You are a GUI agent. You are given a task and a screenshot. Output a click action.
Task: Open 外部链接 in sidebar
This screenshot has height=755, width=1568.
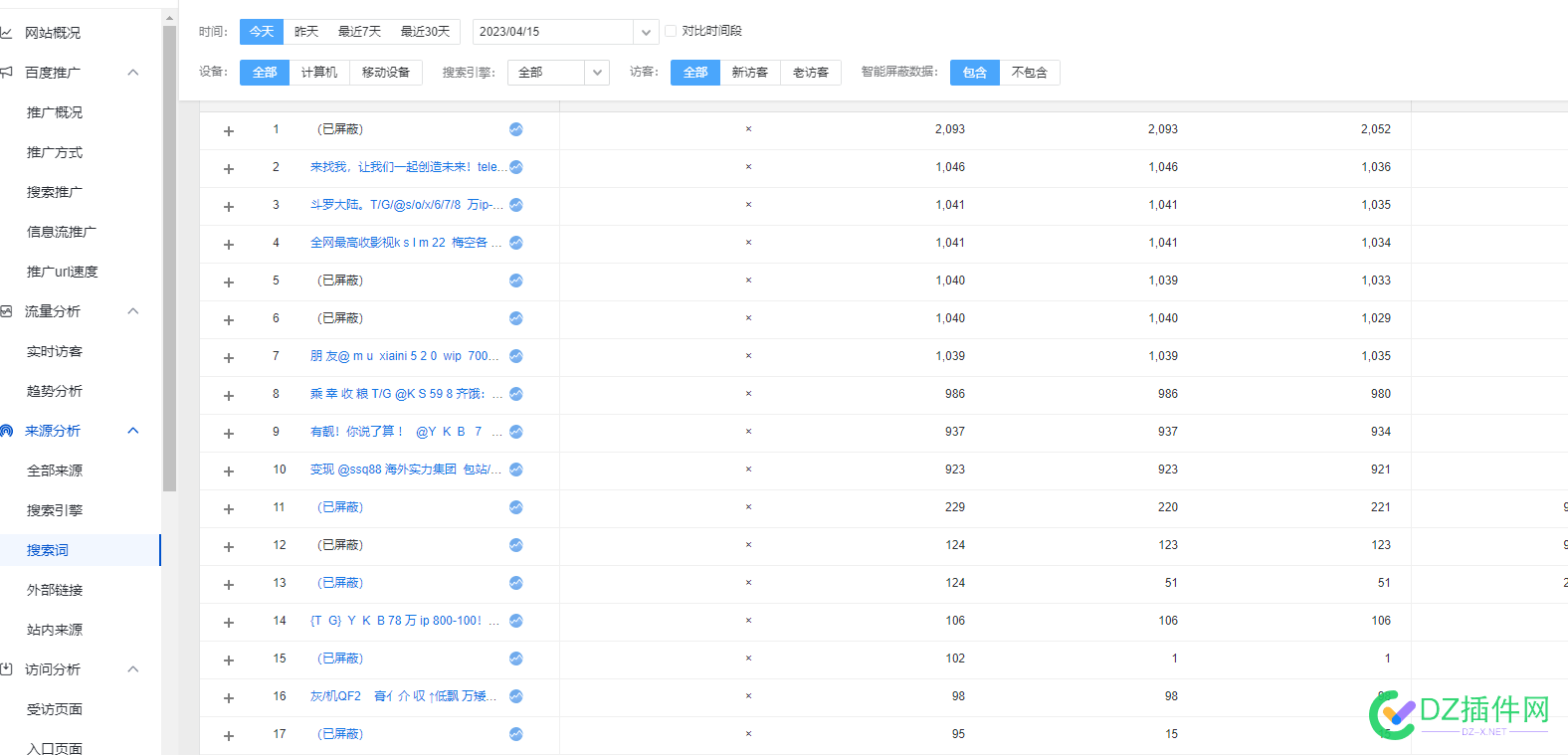(55, 590)
